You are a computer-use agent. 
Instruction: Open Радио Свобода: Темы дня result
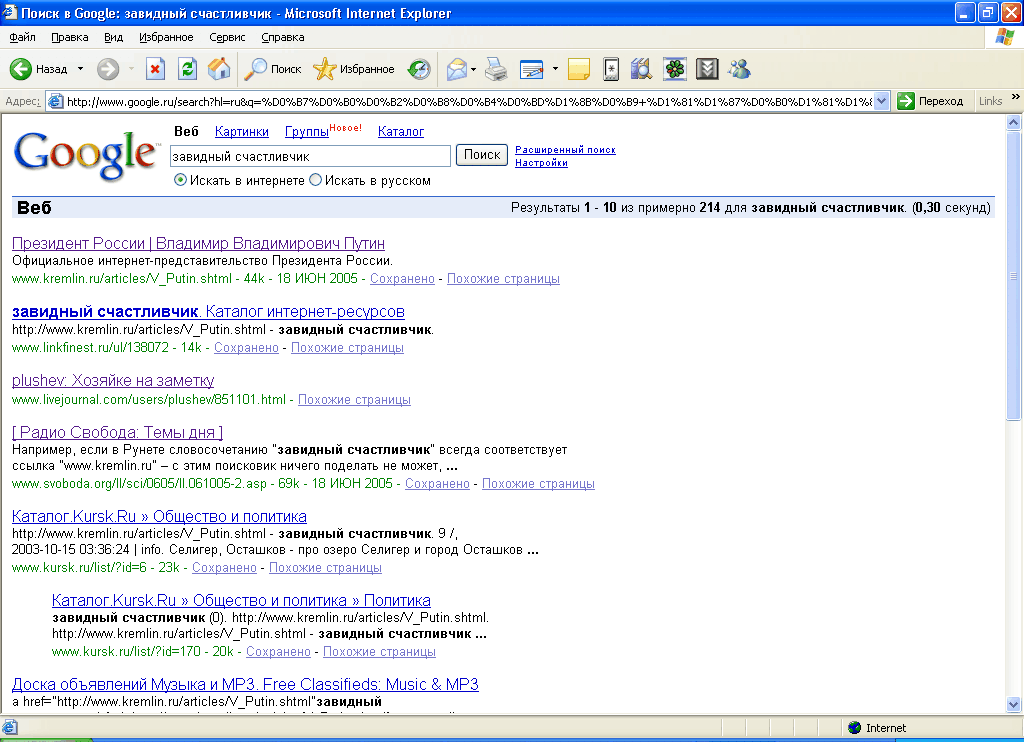tap(118, 432)
